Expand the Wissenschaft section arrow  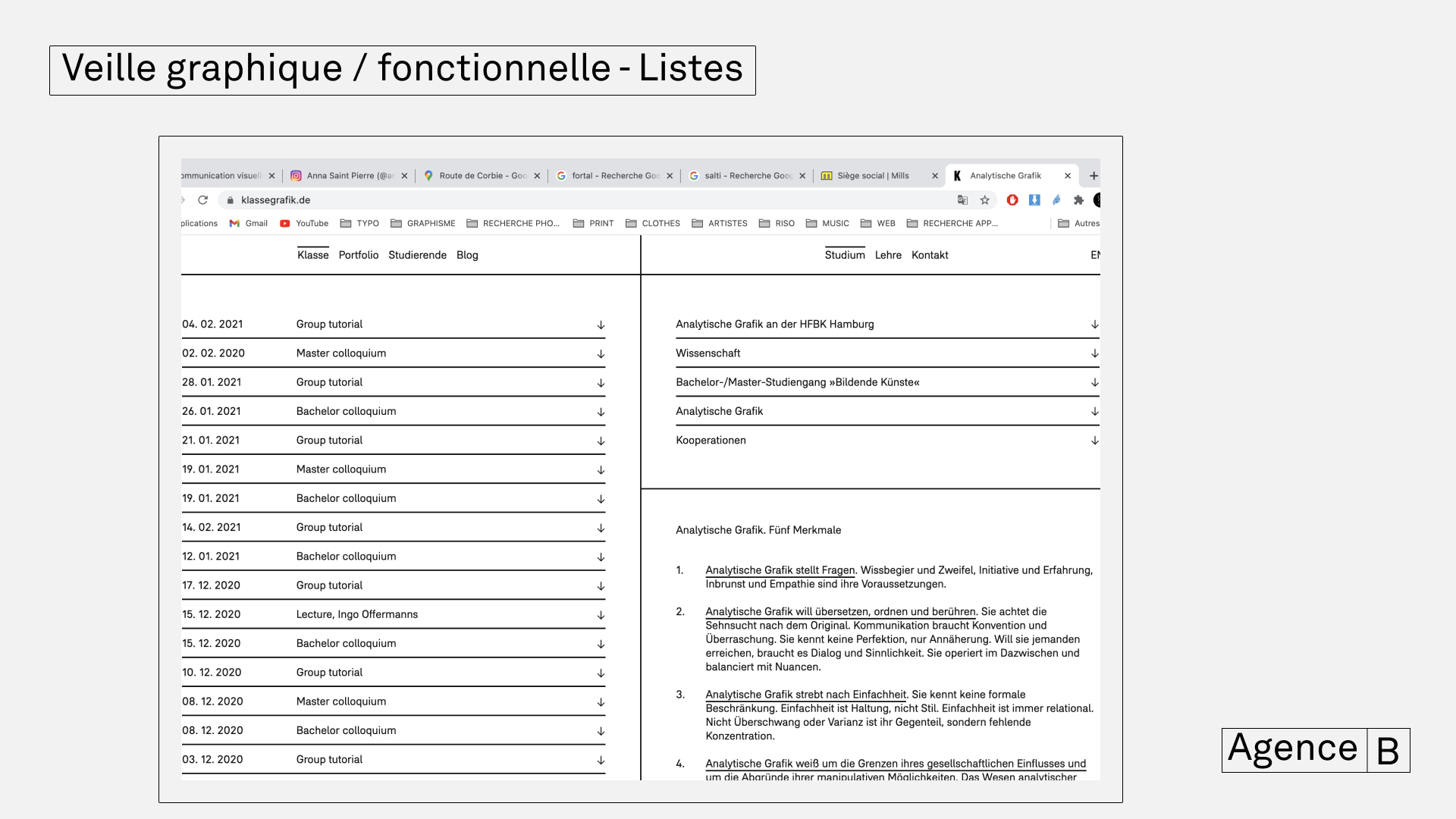[1094, 353]
